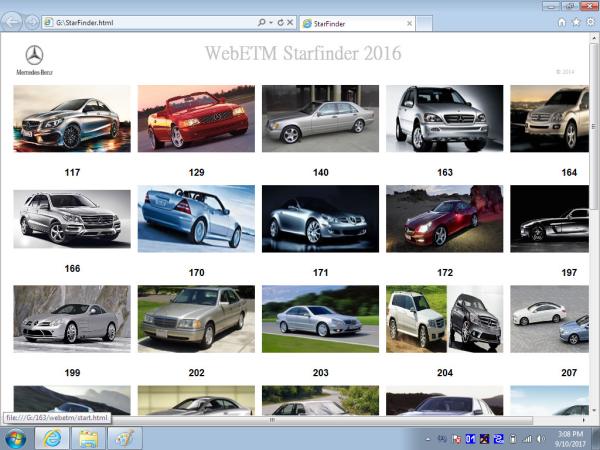Click the 204 label text
600x450 pixels.
(x=445, y=373)
